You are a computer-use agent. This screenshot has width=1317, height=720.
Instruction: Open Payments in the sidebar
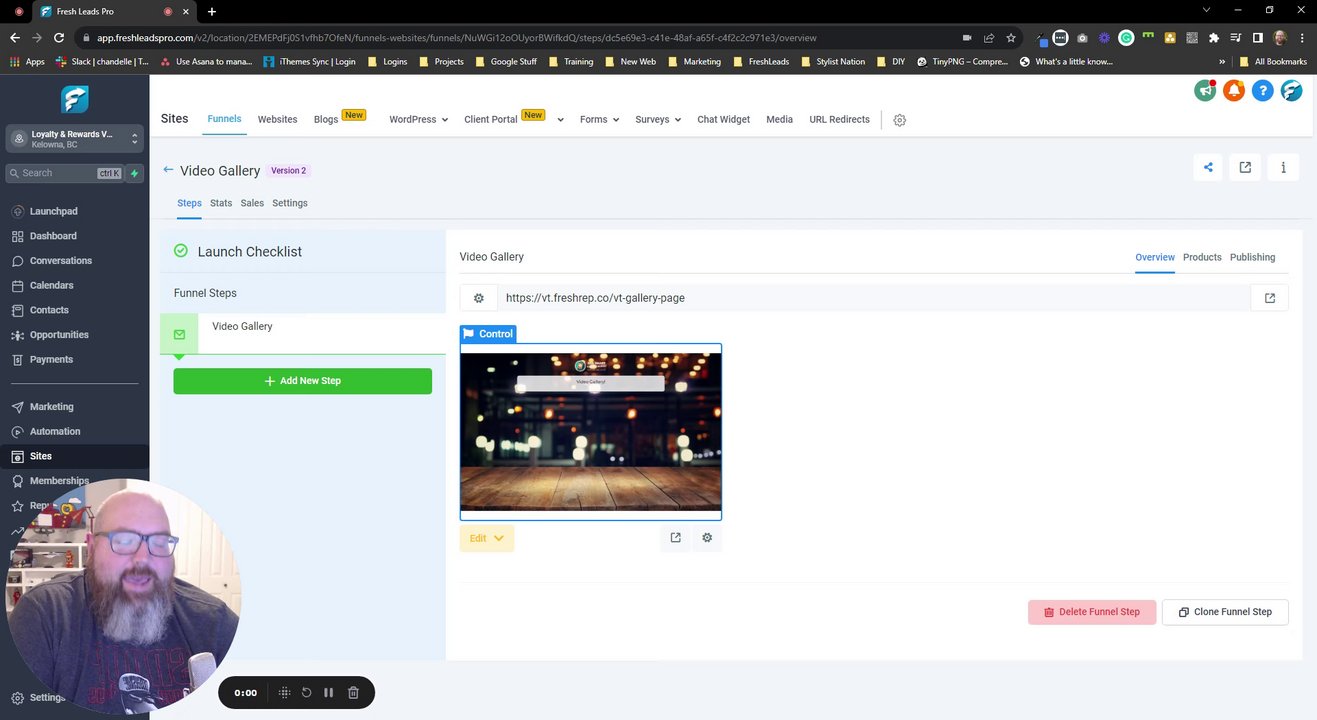51,360
